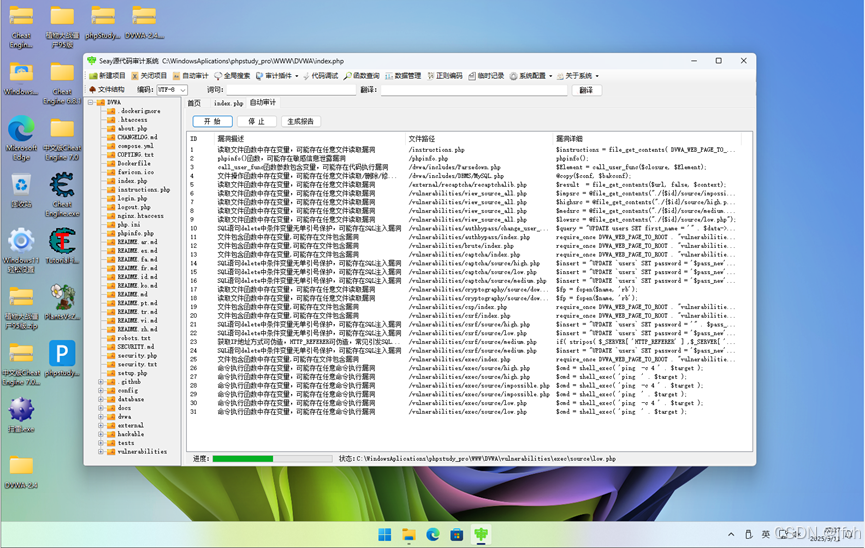Viewport: 865px width, 548px height.
Task: Open the UTF-8 encoding combo box
Action: tap(172, 89)
